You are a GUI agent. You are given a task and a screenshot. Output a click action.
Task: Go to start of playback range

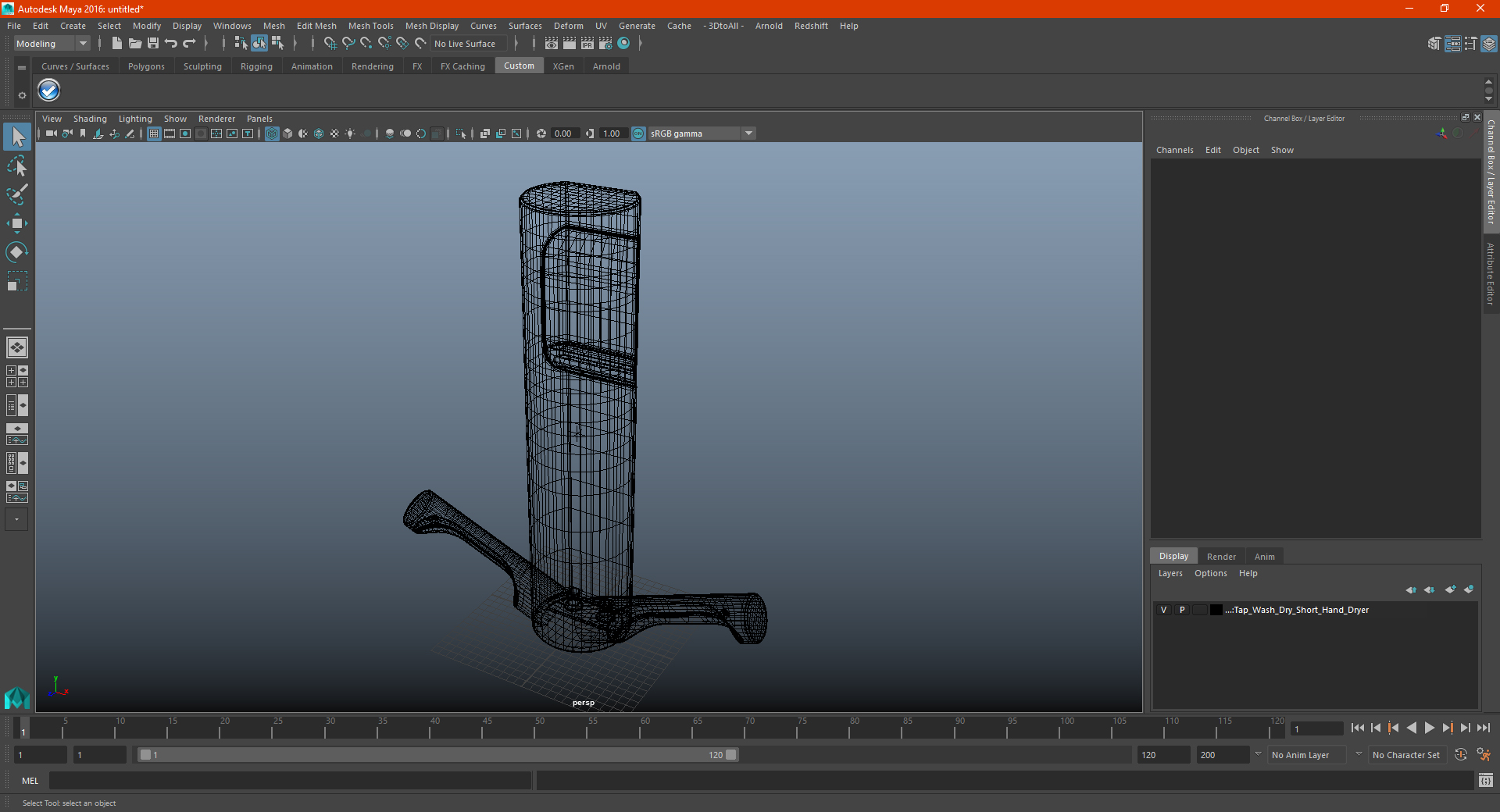(x=1357, y=728)
